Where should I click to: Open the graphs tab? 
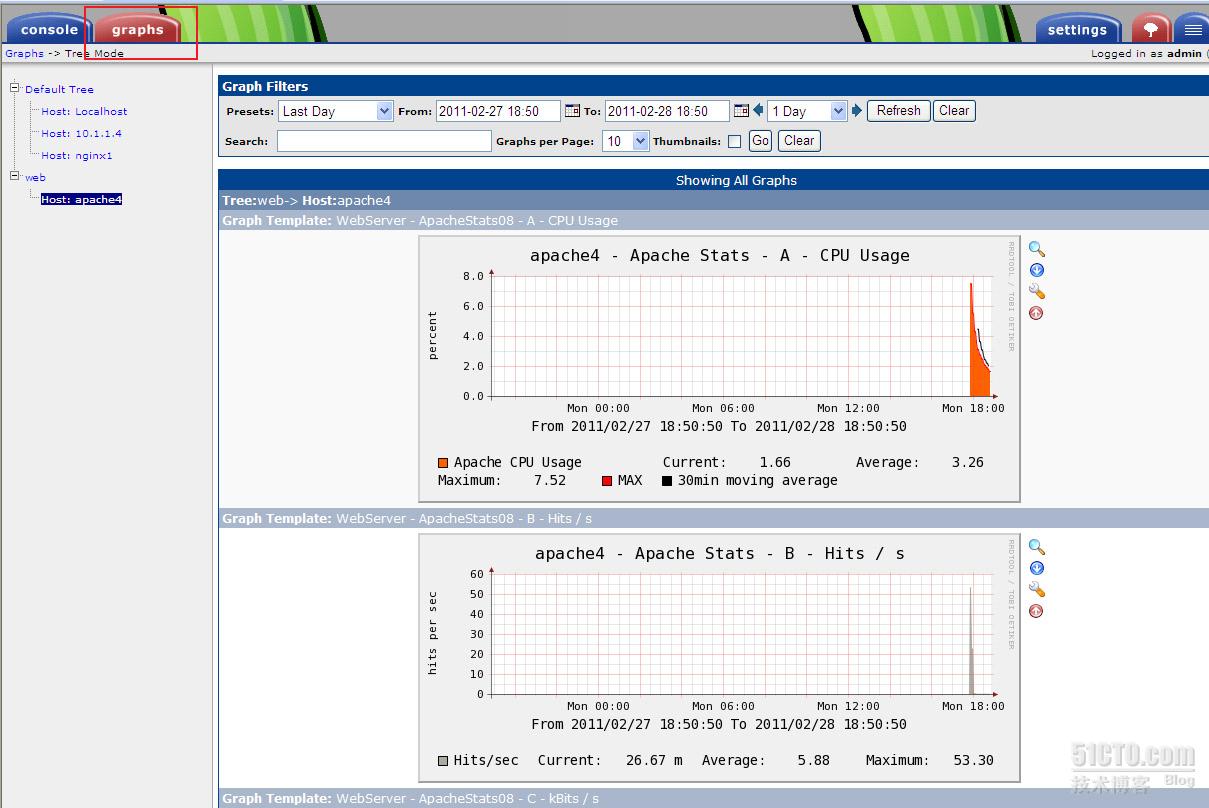tap(138, 29)
